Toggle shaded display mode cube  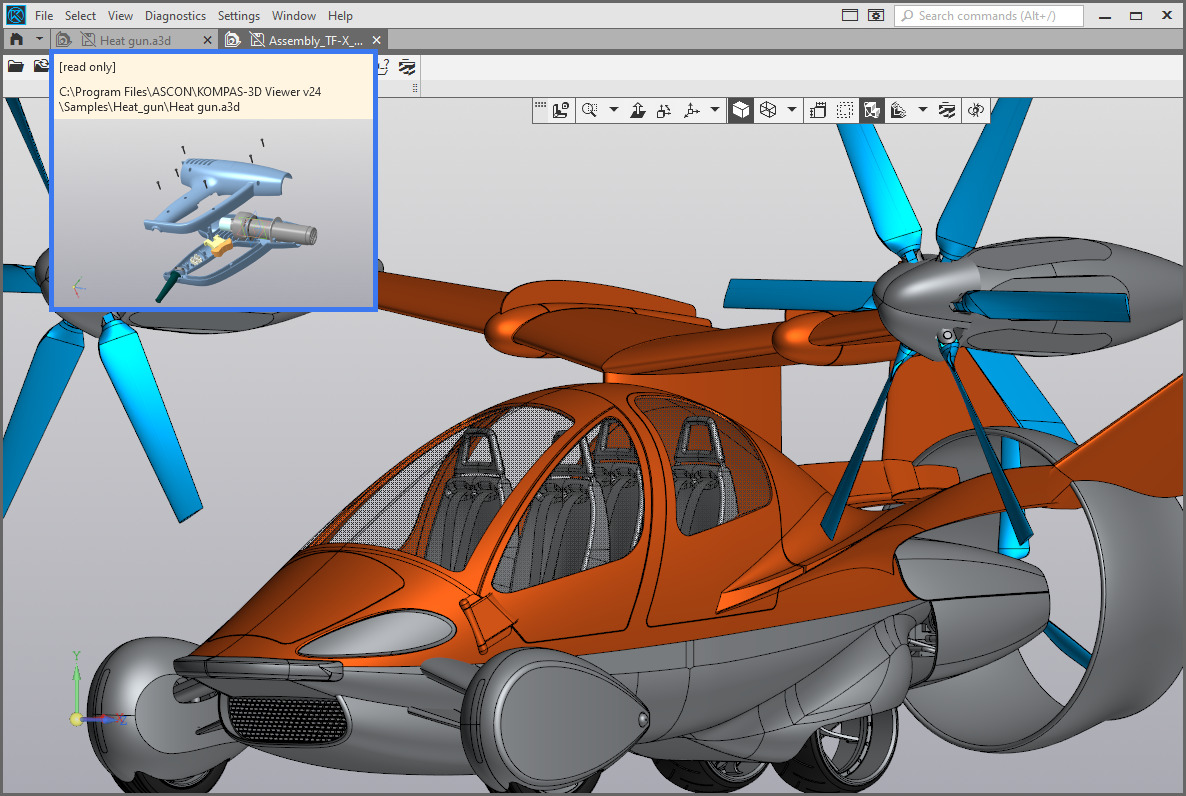[x=740, y=110]
